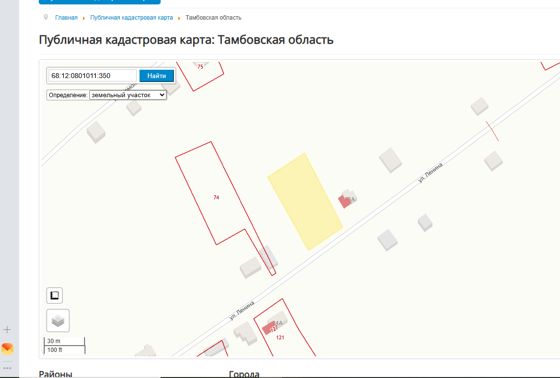Click the Города heading below map

(x=244, y=374)
